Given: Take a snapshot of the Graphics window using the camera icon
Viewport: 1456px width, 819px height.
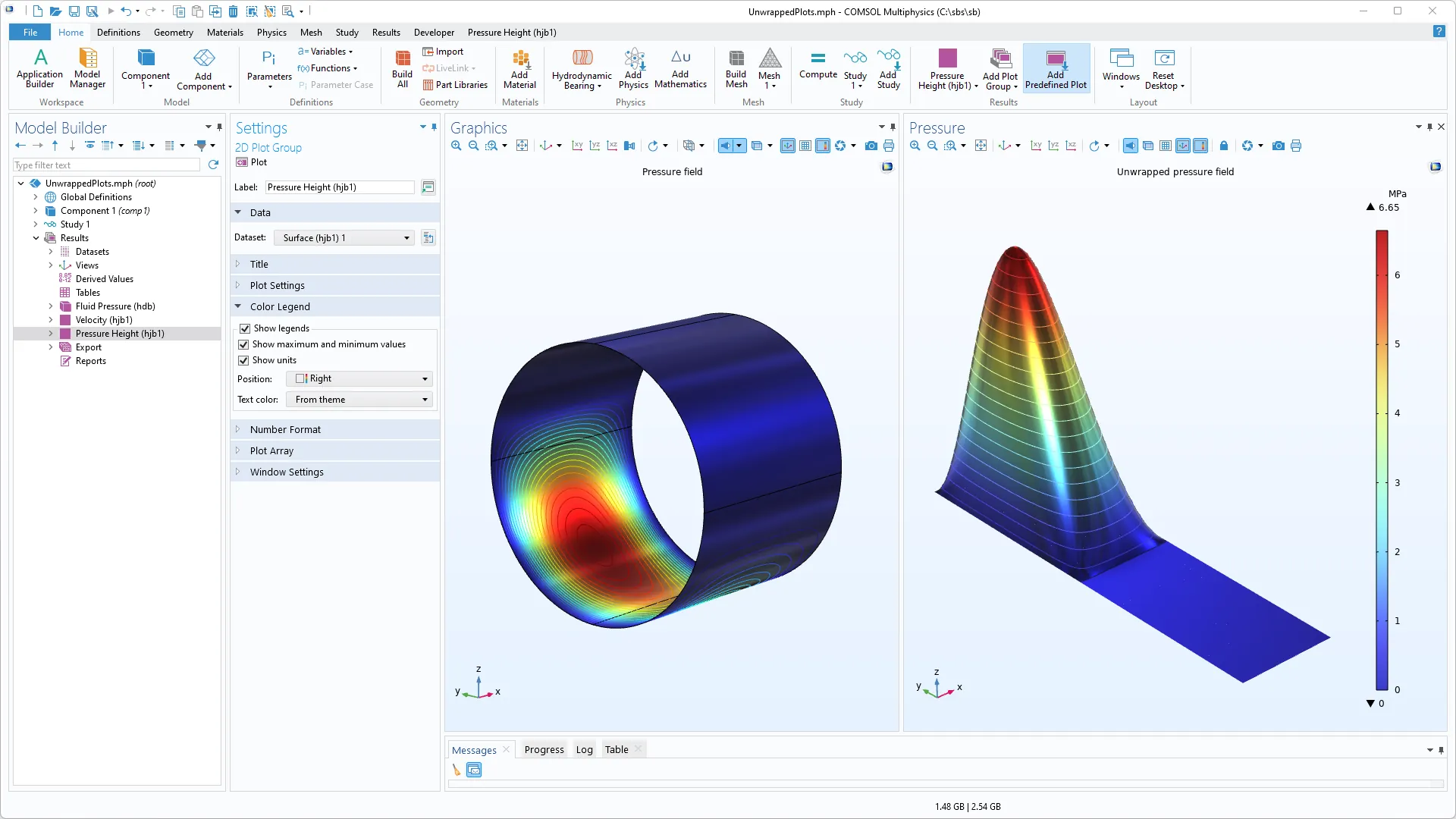Looking at the screenshot, I should pos(871,146).
